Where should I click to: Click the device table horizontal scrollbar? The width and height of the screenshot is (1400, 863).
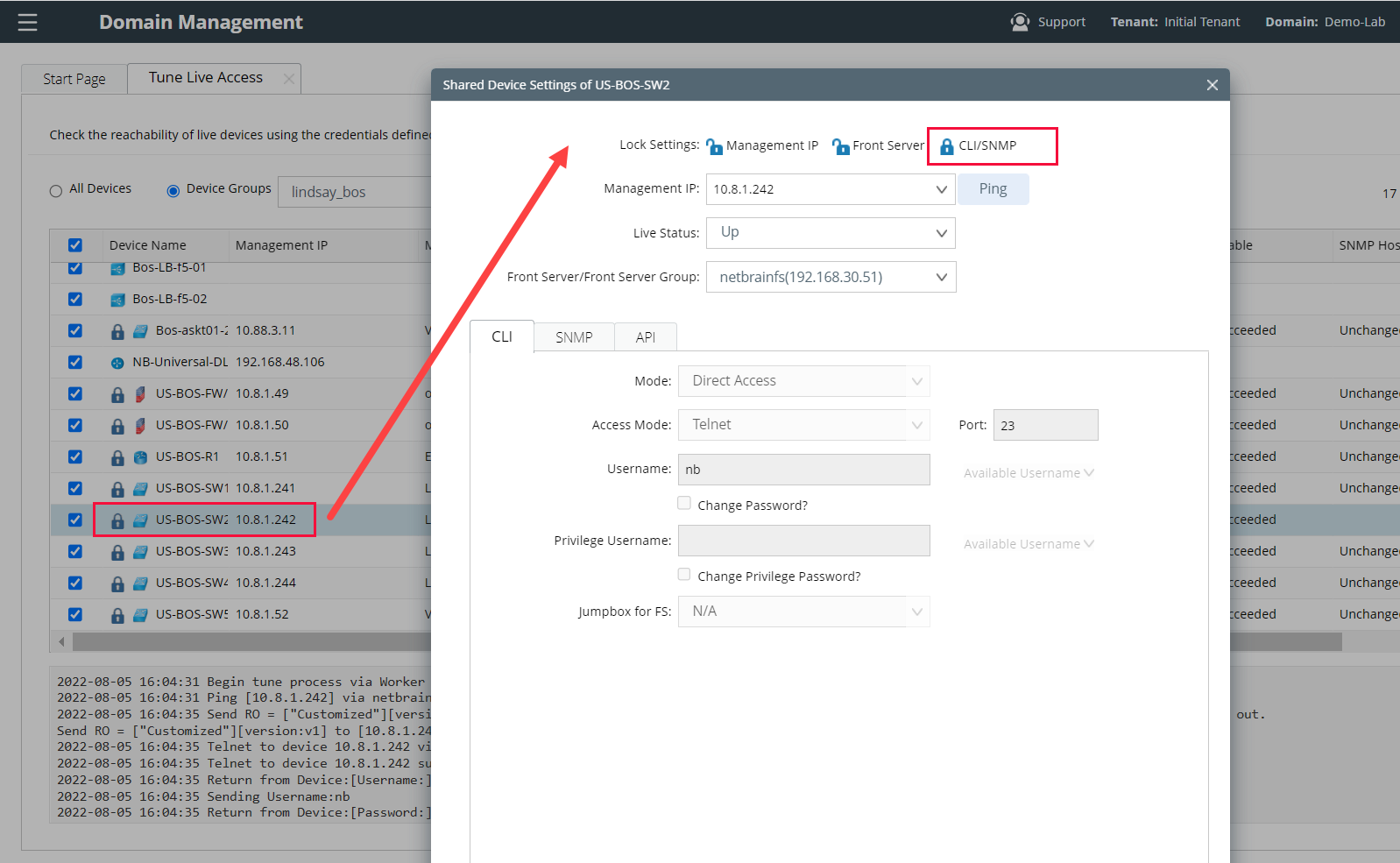point(706,642)
